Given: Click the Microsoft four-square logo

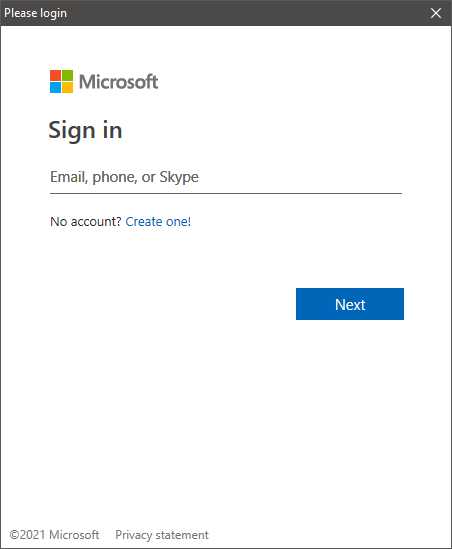Looking at the screenshot, I should 61,82.
